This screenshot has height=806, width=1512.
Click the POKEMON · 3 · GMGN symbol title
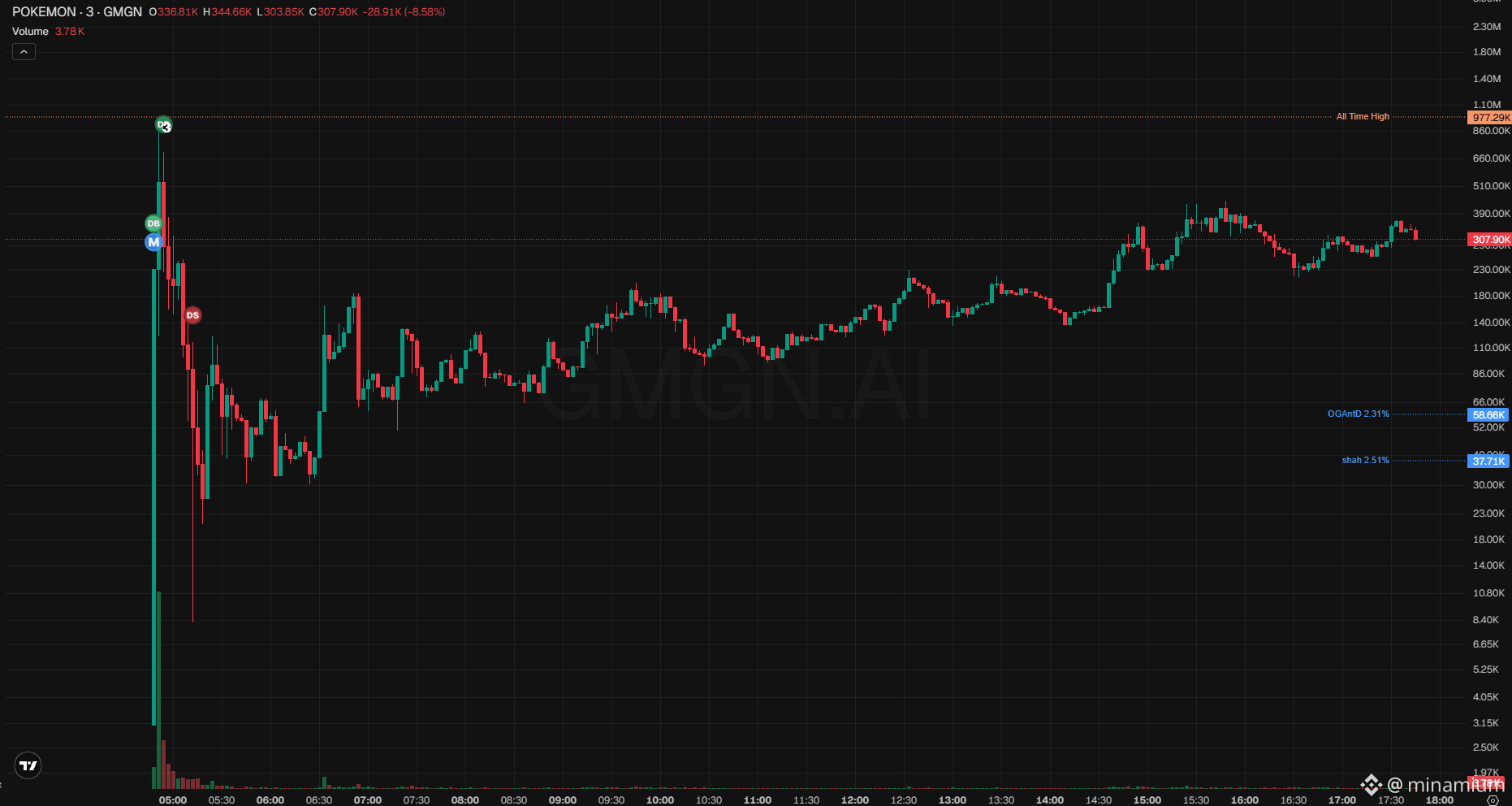[77, 12]
